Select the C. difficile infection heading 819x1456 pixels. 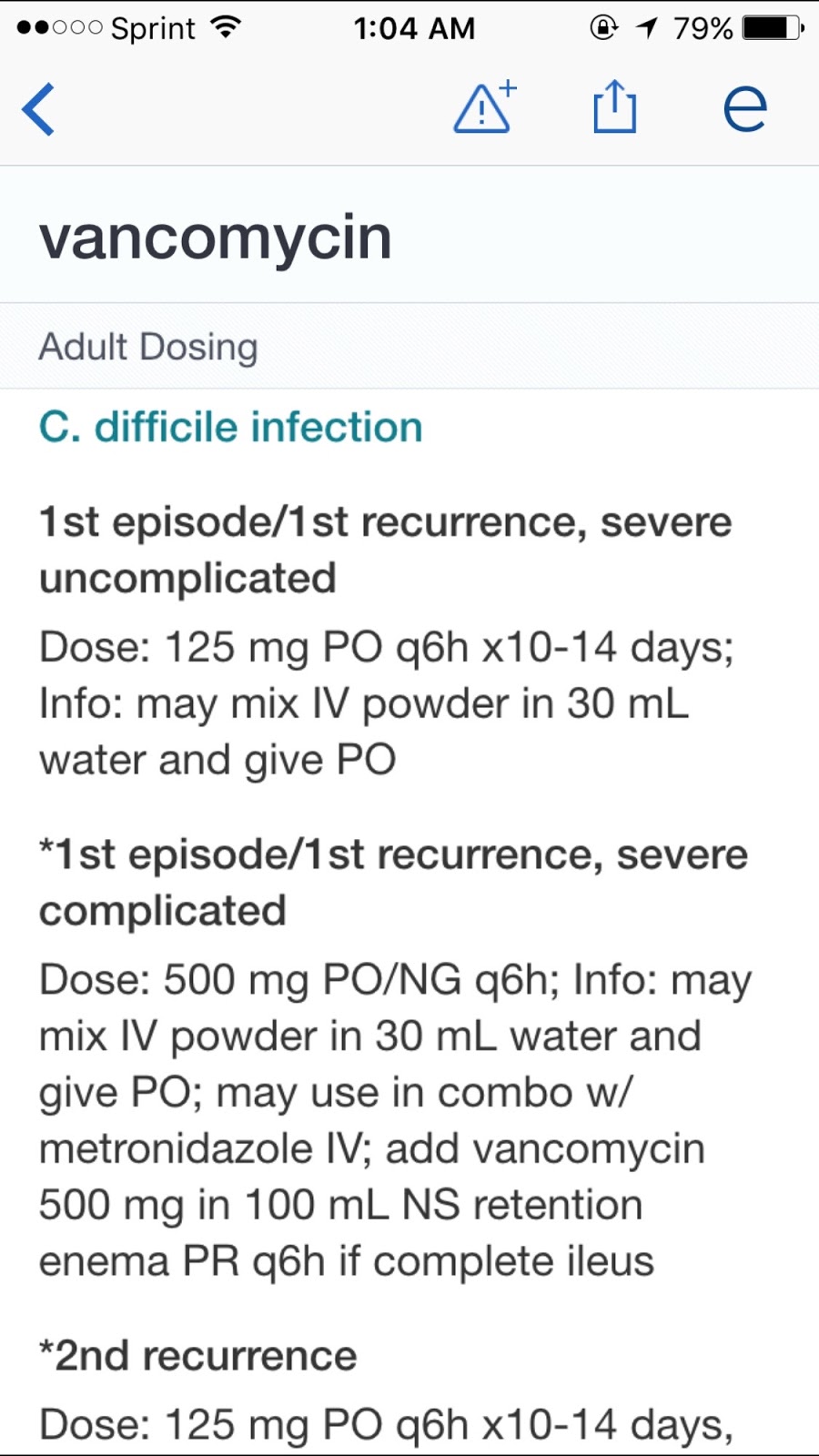230,427
